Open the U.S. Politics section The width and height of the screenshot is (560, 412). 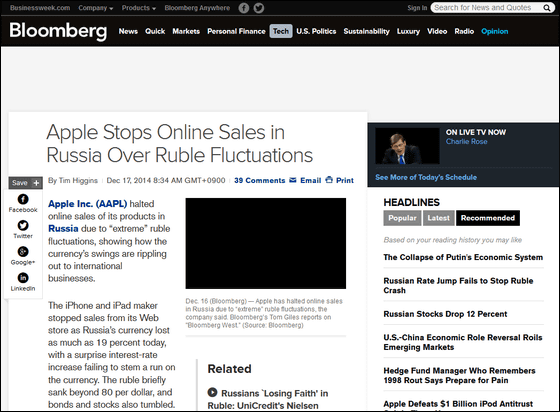coord(316,31)
